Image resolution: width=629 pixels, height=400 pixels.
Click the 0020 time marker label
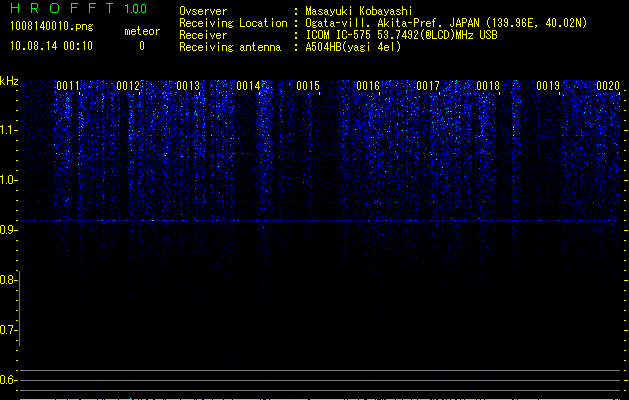pyautogui.click(x=608, y=86)
